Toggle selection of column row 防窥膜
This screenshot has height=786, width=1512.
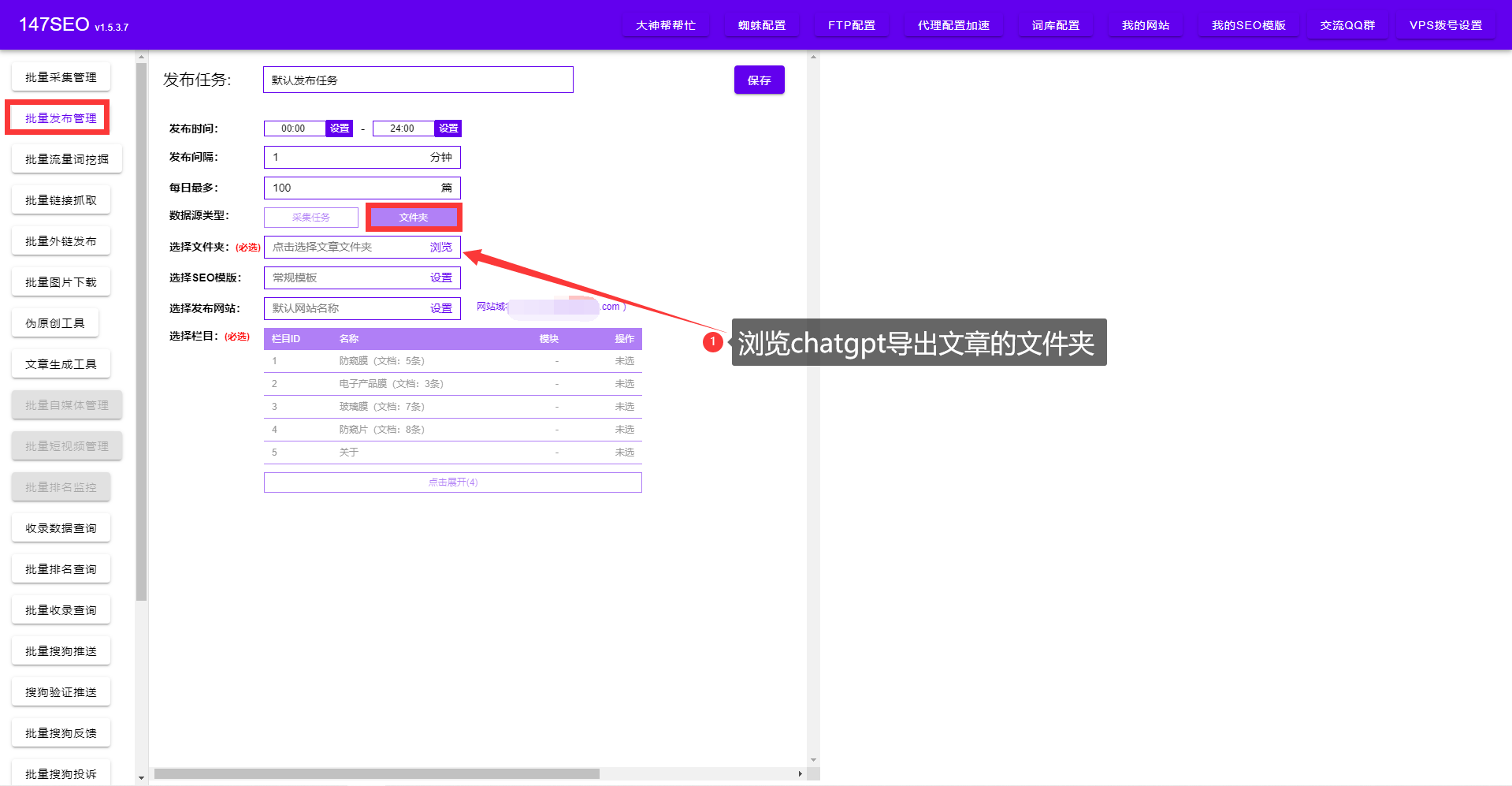(x=624, y=361)
